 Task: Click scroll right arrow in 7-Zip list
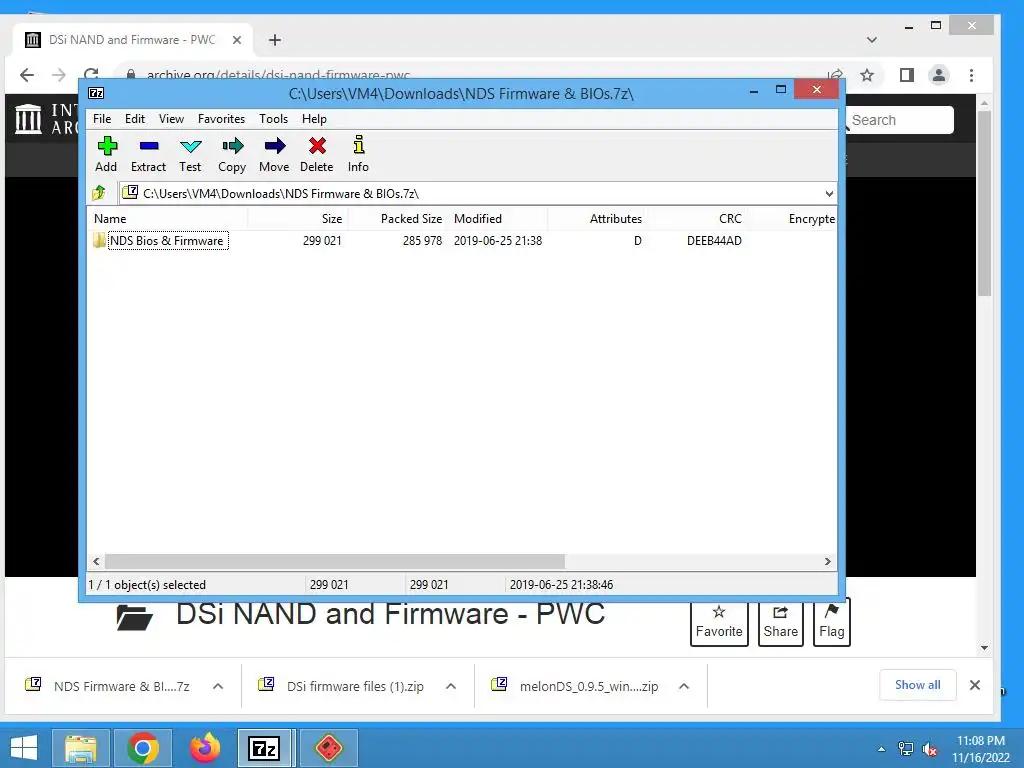pyautogui.click(x=827, y=561)
